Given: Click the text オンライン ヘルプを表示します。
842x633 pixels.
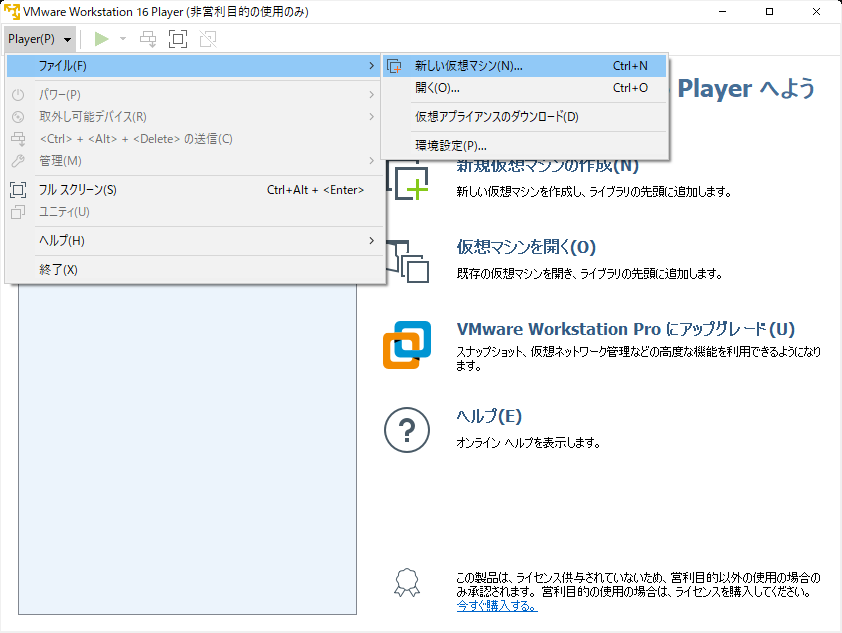Looking at the screenshot, I should click(528, 443).
